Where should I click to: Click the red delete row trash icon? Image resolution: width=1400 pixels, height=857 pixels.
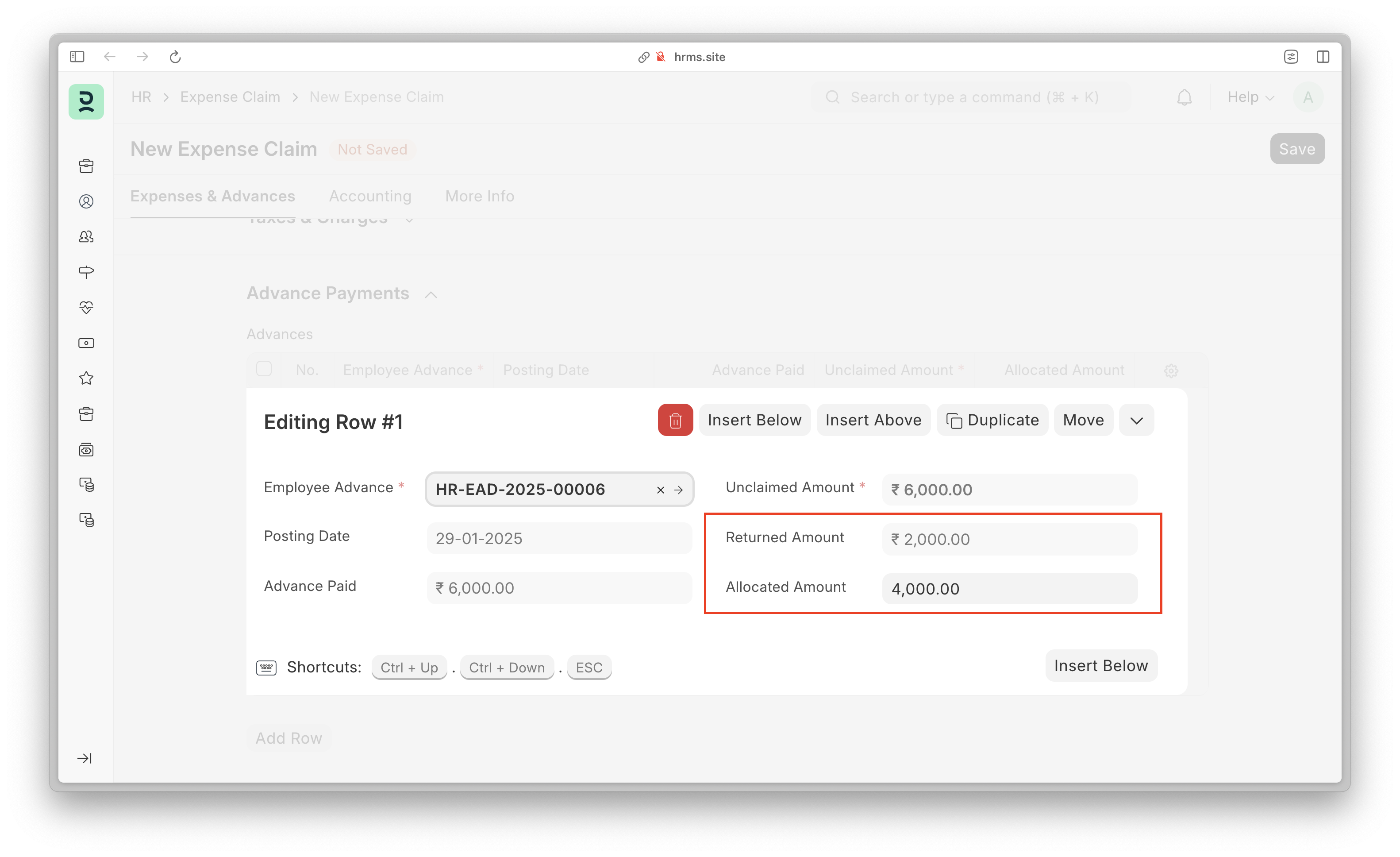click(x=675, y=420)
